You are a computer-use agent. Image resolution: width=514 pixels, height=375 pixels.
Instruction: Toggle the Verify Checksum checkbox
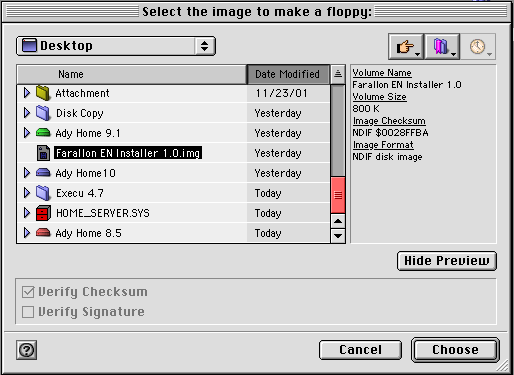28,292
